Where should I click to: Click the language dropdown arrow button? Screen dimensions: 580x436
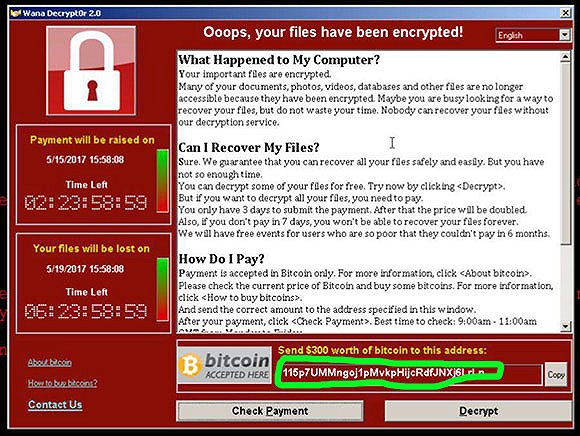coord(564,35)
